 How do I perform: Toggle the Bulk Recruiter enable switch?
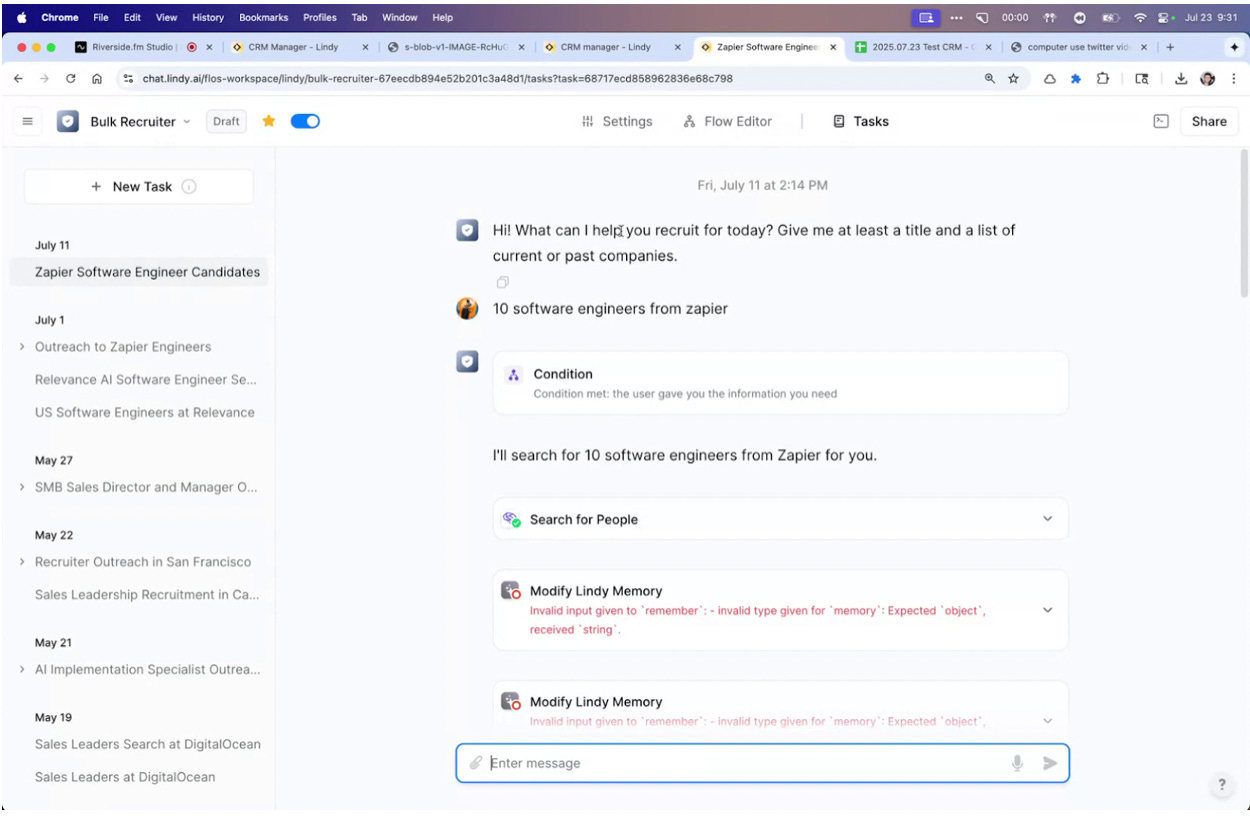[305, 121]
